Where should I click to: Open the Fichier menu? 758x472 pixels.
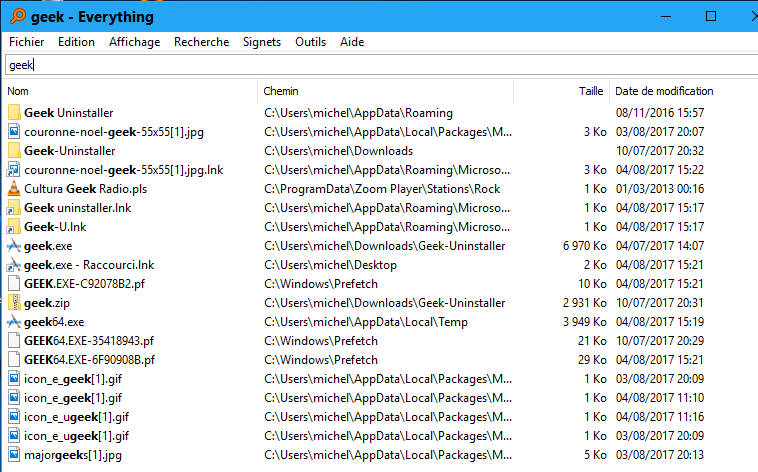27,42
